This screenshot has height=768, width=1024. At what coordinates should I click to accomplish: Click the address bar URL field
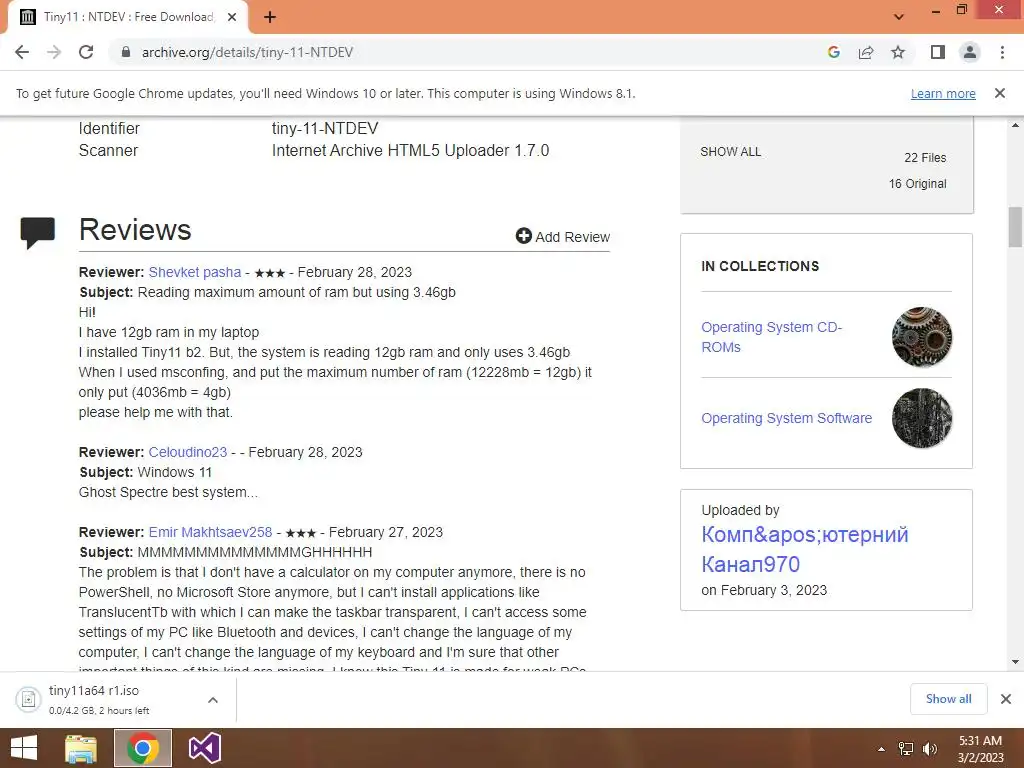(457, 52)
